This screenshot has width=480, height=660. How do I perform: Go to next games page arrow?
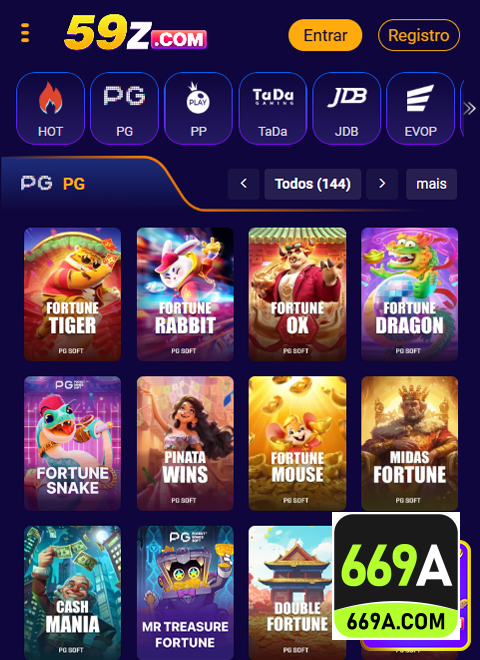click(382, 184)
